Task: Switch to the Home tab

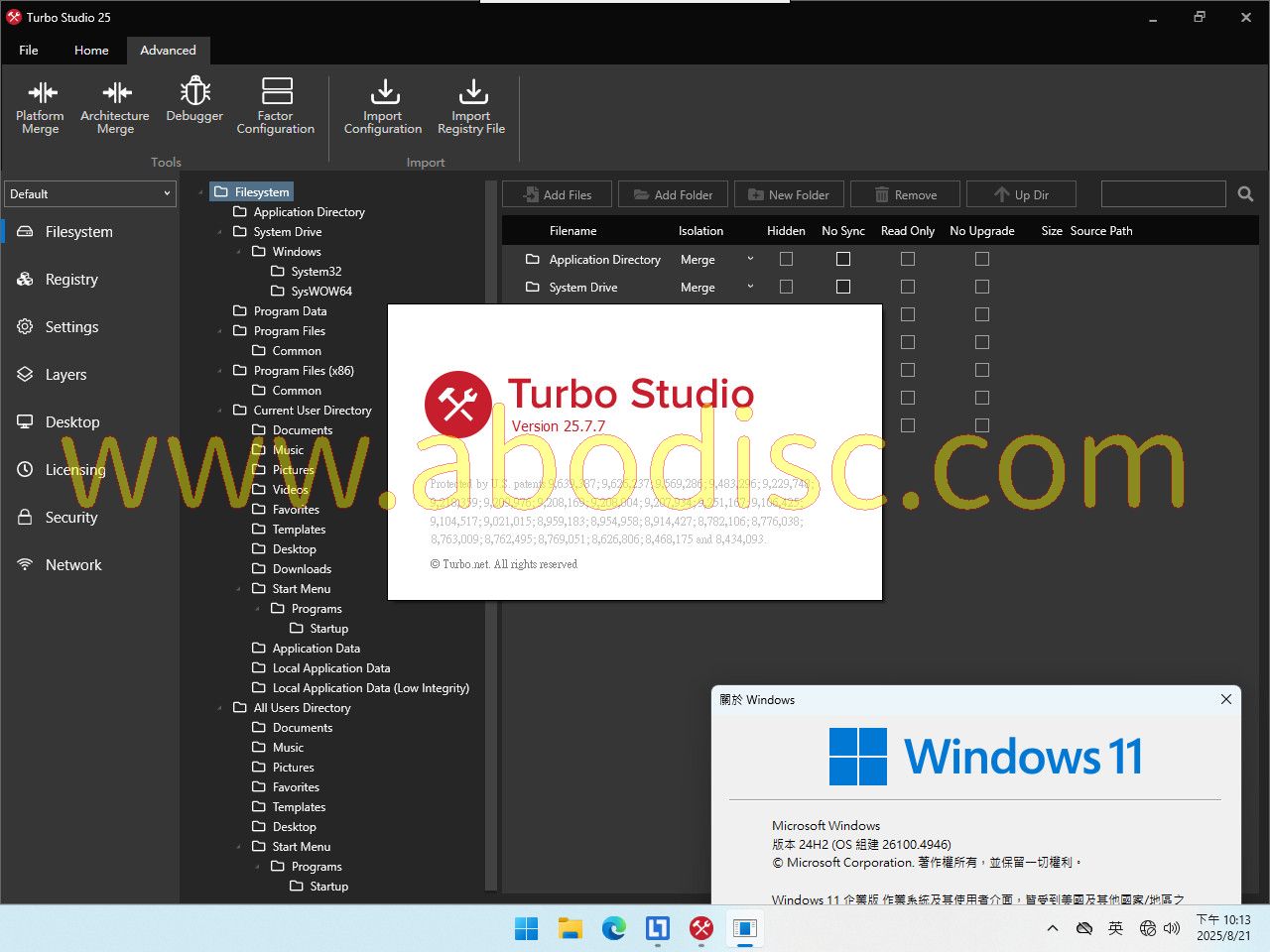Action: [x=91, y=50]
